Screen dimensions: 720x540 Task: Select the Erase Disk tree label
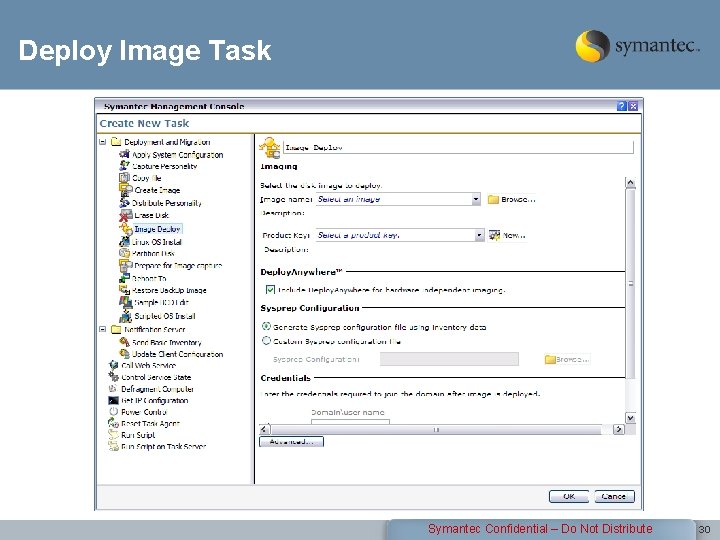(x=152, y=215)
